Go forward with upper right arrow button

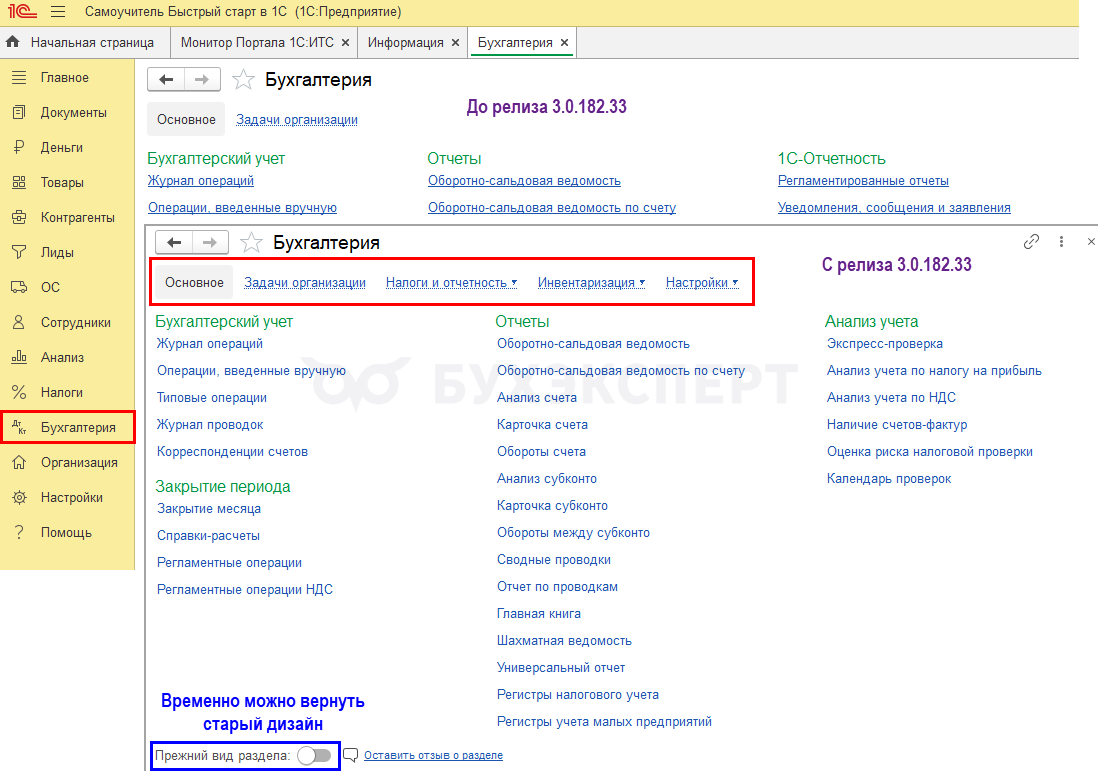[202, 80]
